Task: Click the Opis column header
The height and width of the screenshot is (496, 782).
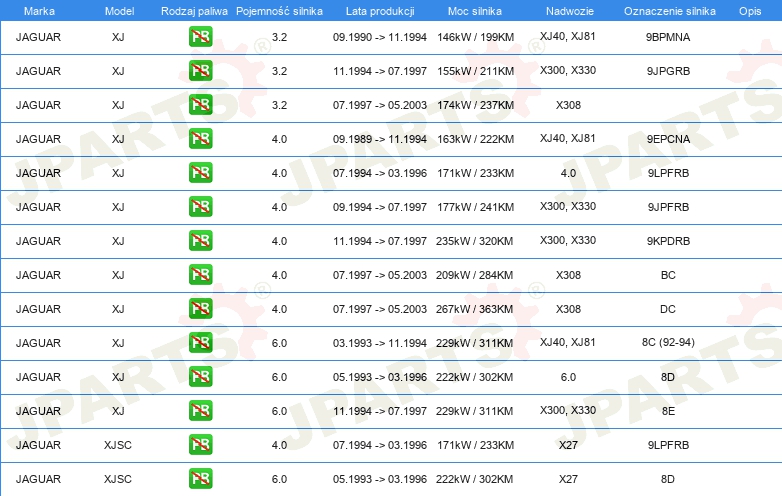Action: pyautogui.click(x=749, y=10)
